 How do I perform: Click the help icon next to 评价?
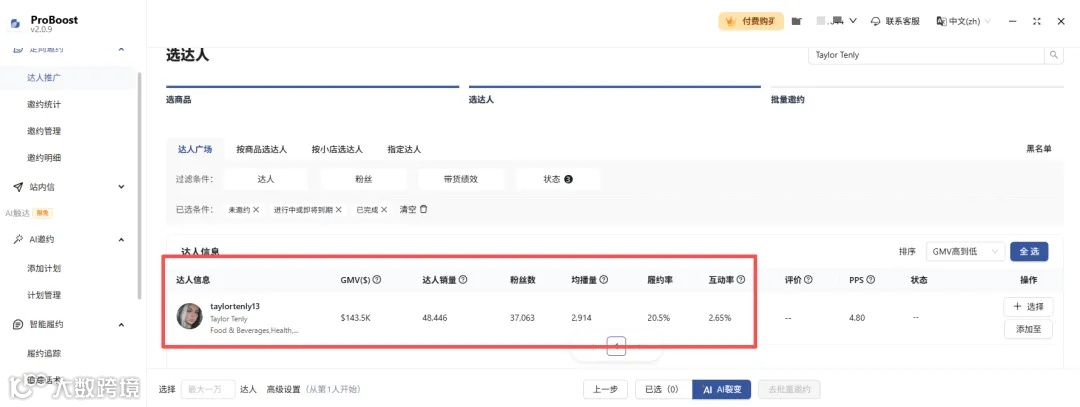[x=808, y=280]
